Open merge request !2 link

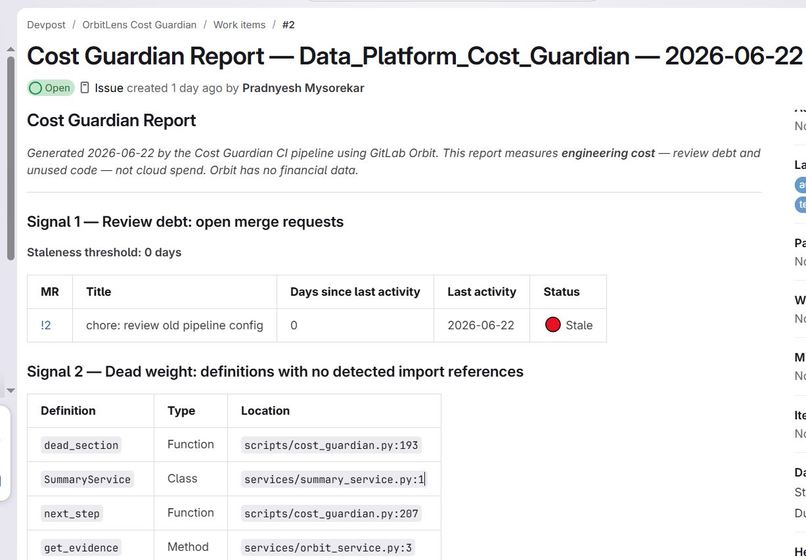point(46,325)
